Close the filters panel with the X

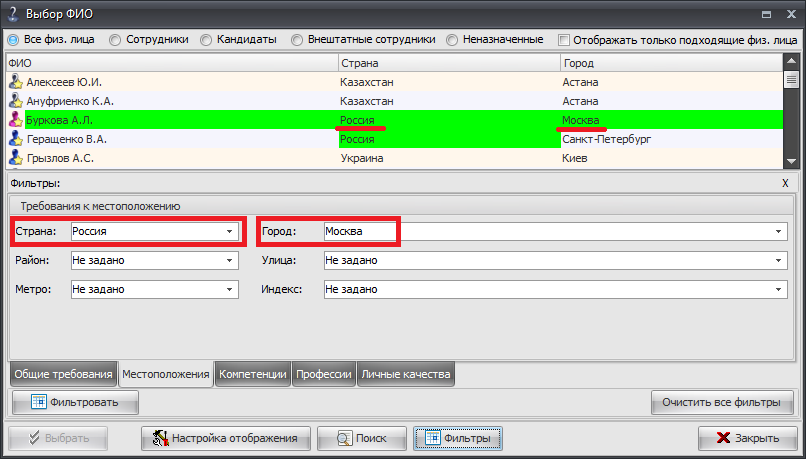coord(785,184)
